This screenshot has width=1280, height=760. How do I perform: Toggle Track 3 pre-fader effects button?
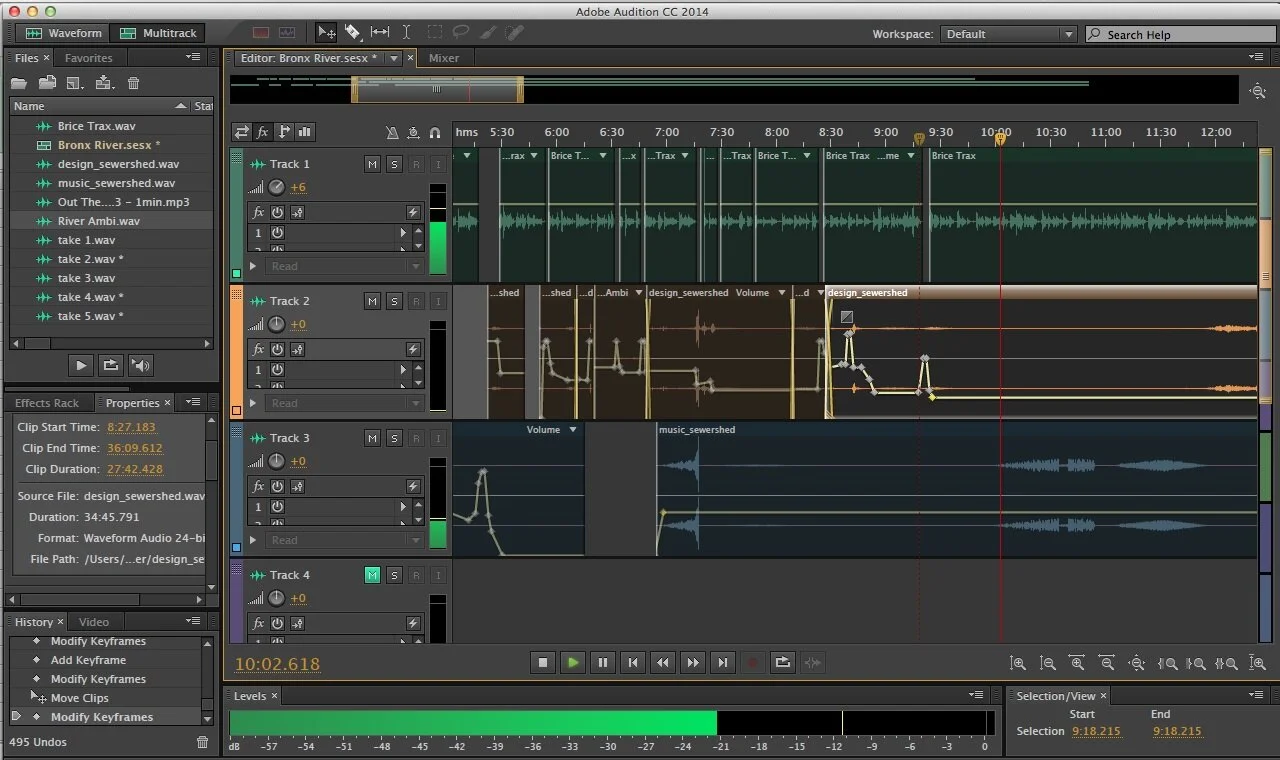(x=297, y=486)
